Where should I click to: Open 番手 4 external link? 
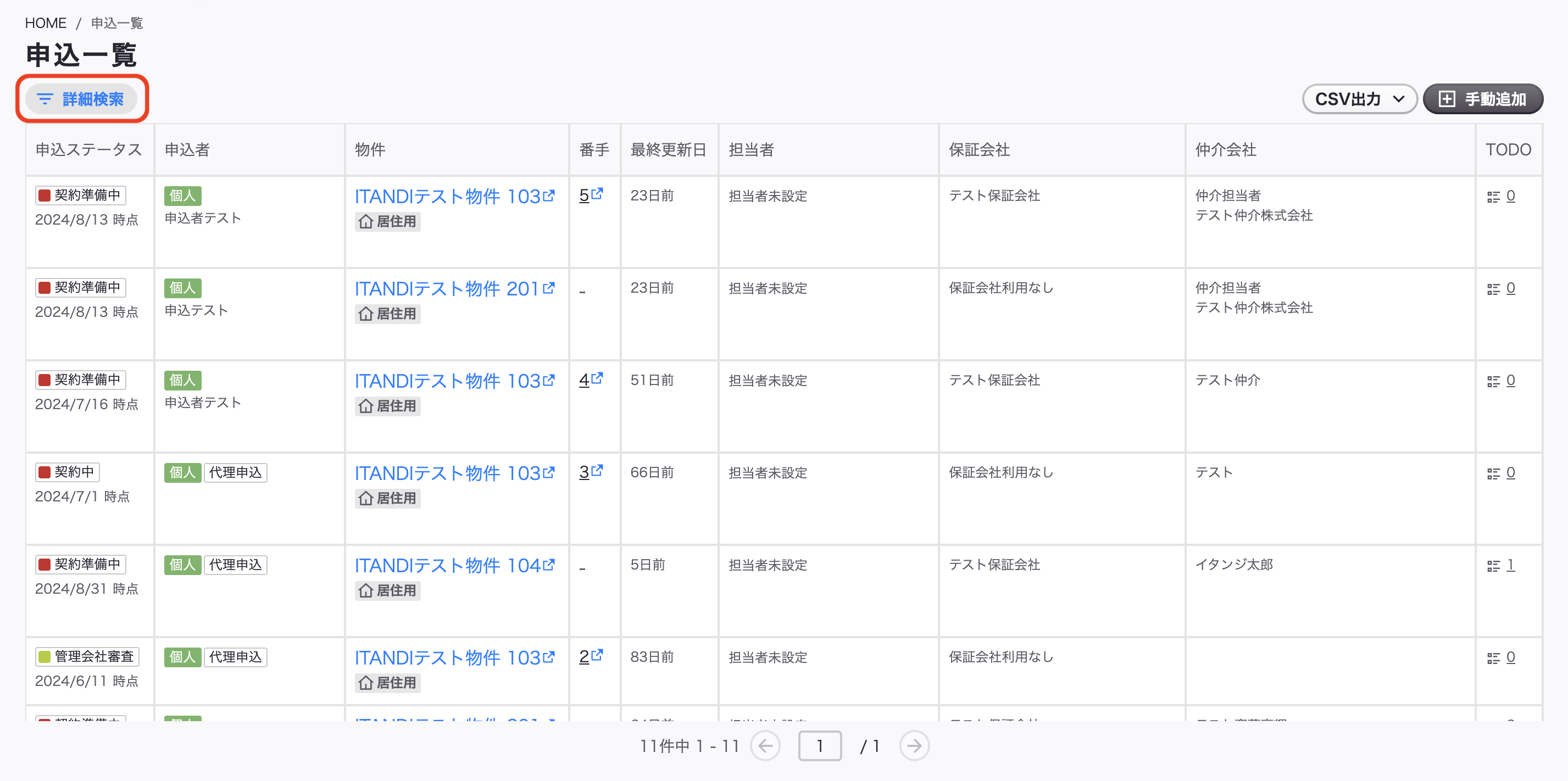pos(591,380)
